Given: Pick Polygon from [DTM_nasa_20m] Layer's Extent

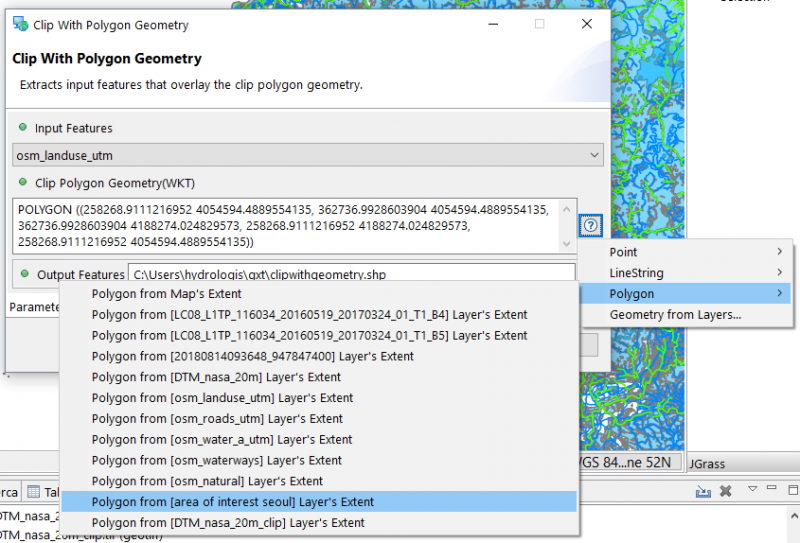Looking at the screenshot, I should pos(216,377).
